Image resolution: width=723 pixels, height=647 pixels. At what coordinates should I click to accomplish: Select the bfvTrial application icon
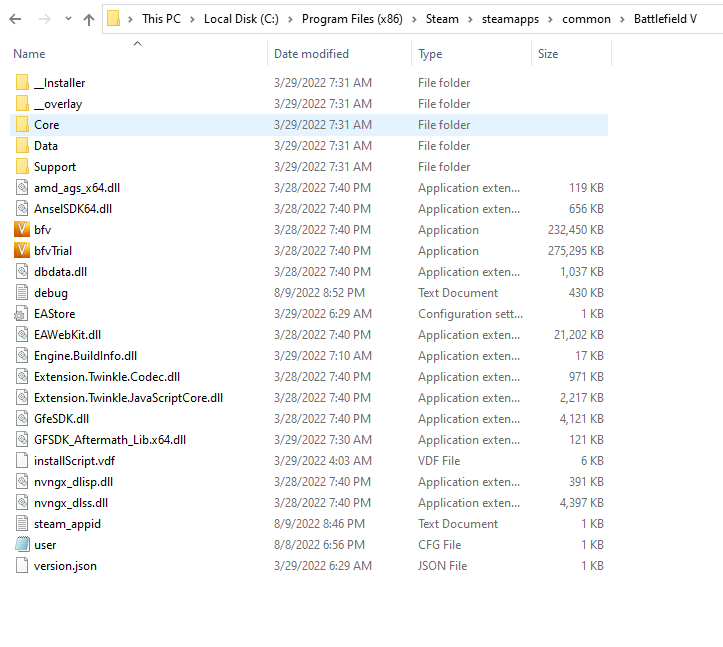click(22, 250)
